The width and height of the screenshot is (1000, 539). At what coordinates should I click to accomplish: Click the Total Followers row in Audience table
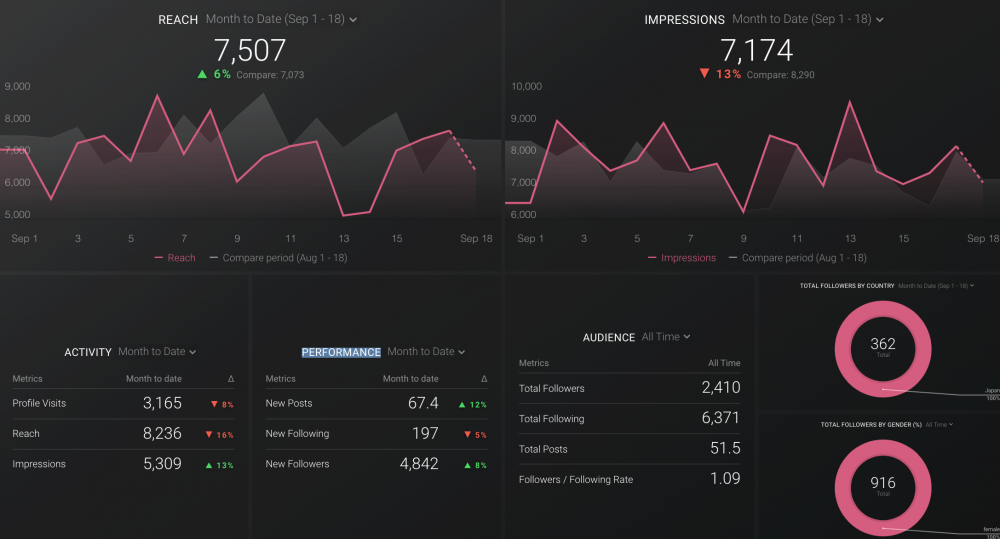coord(629,388)
